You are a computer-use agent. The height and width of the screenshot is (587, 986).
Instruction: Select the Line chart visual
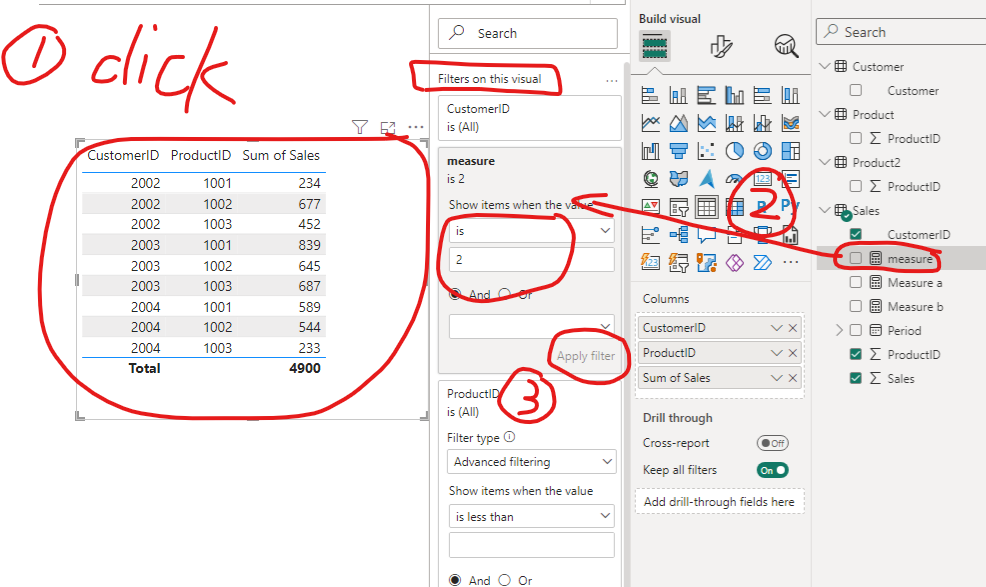click(x=650, y=123)
